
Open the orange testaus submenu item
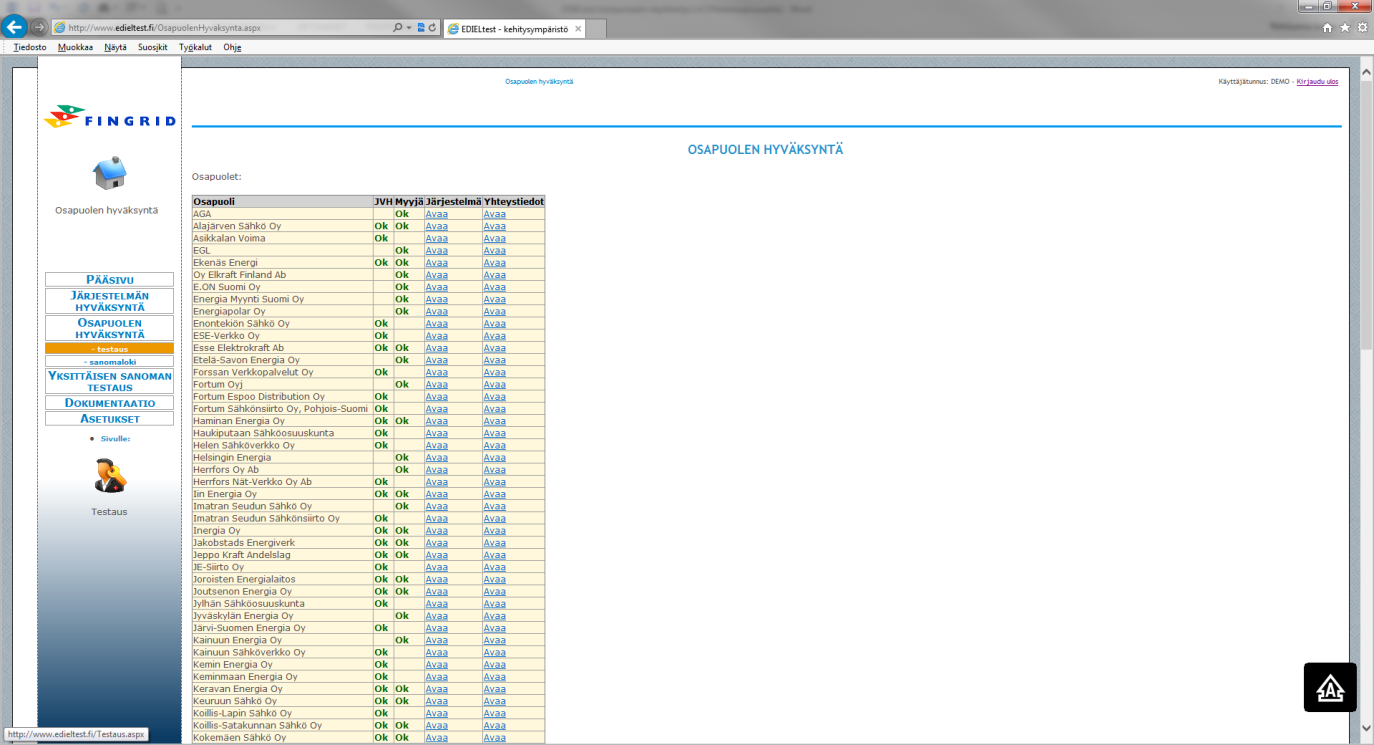[109, 349]
